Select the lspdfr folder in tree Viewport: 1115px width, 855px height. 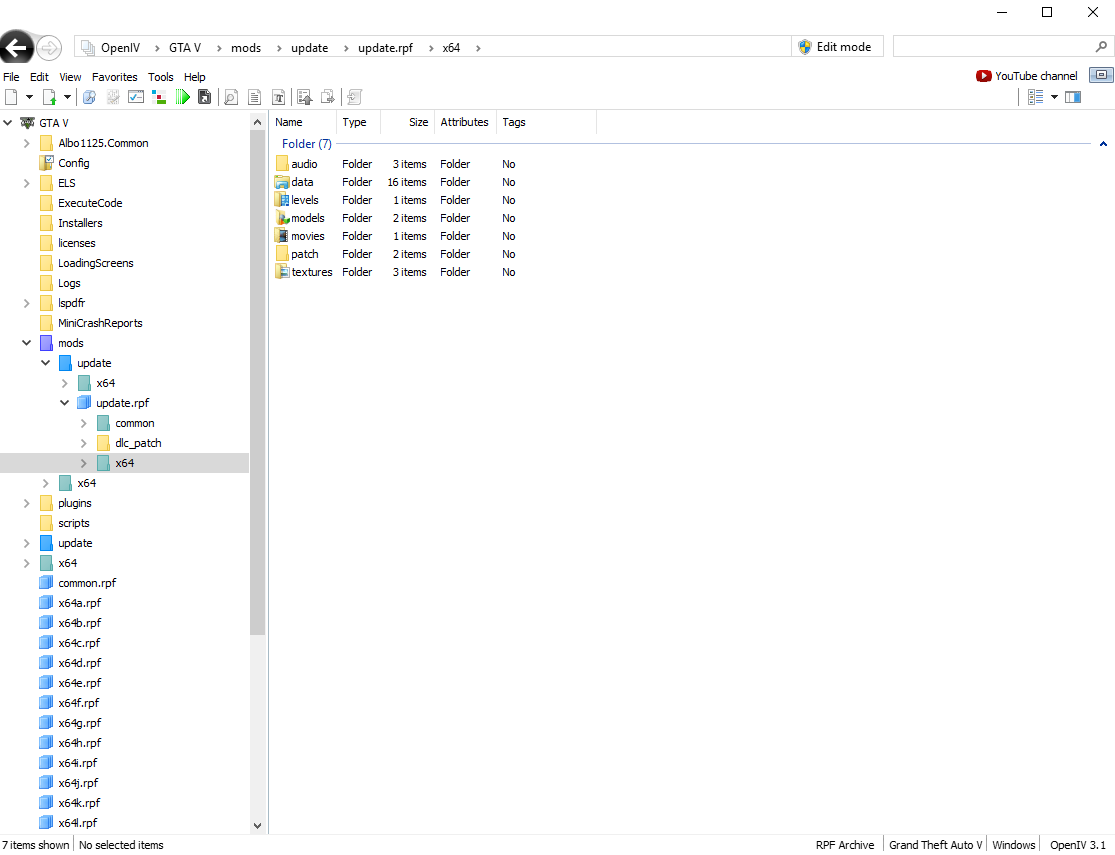[71, 303]
